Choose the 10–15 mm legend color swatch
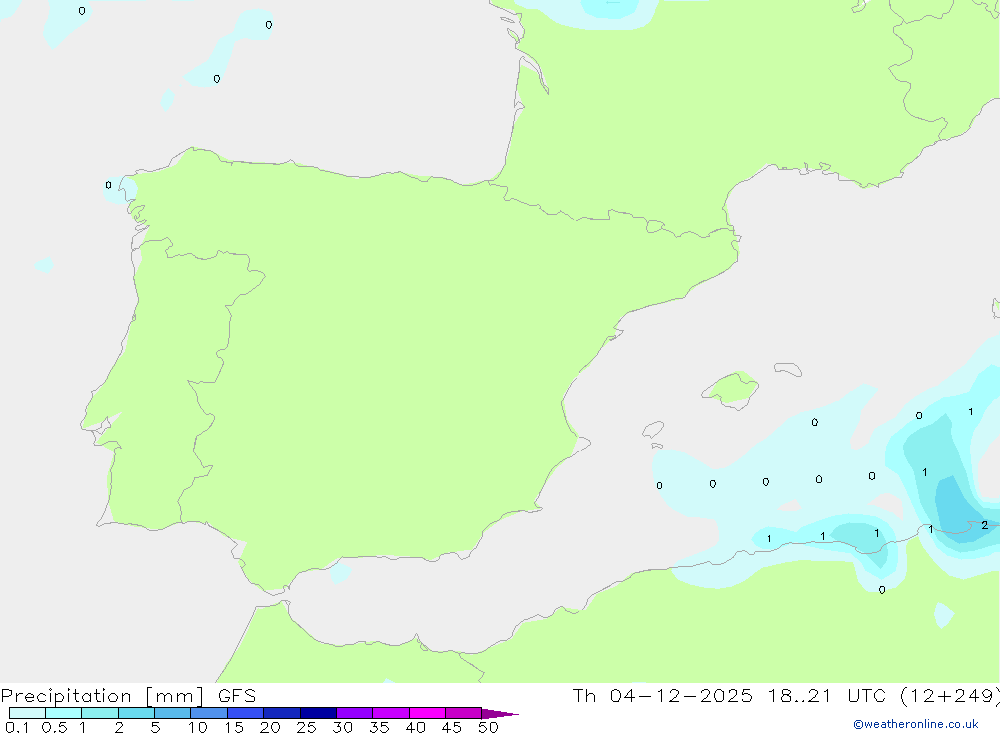This screenshot has width=1000, height=733. tap(209, 713)
